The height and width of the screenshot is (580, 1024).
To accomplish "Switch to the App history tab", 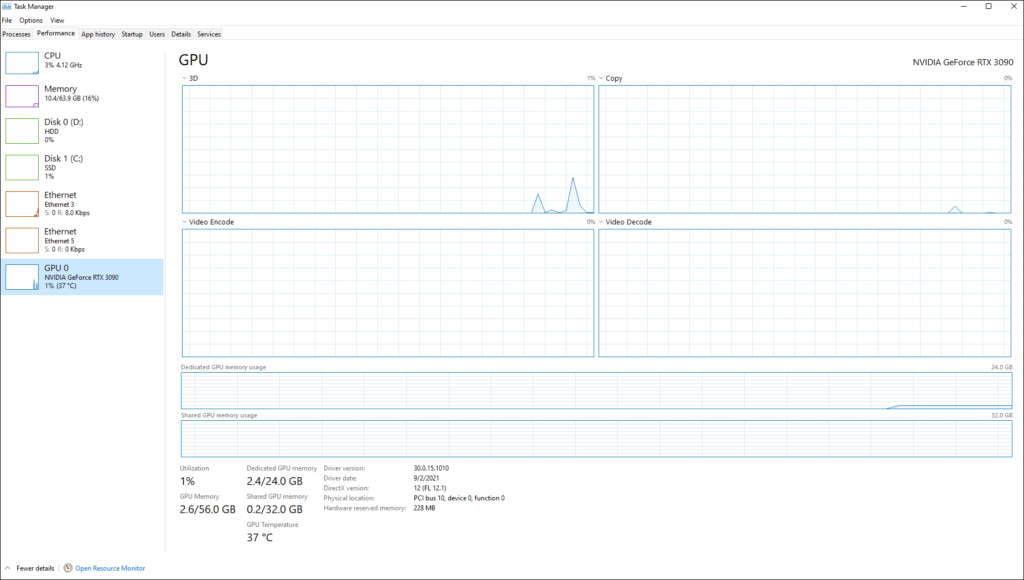I will 97,33.
